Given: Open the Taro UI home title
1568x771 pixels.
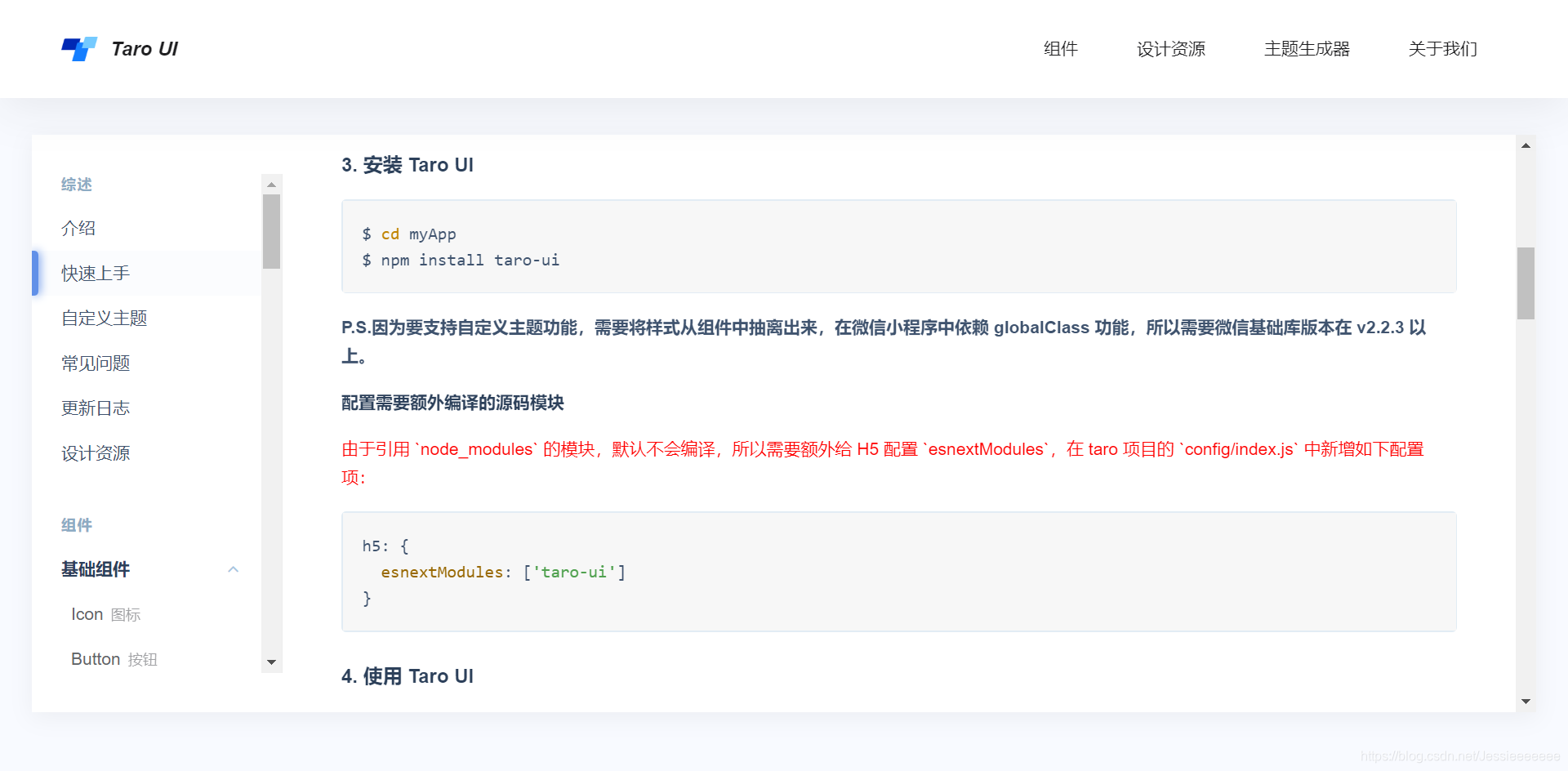Looking at the screenshot, I should (145, 49).
